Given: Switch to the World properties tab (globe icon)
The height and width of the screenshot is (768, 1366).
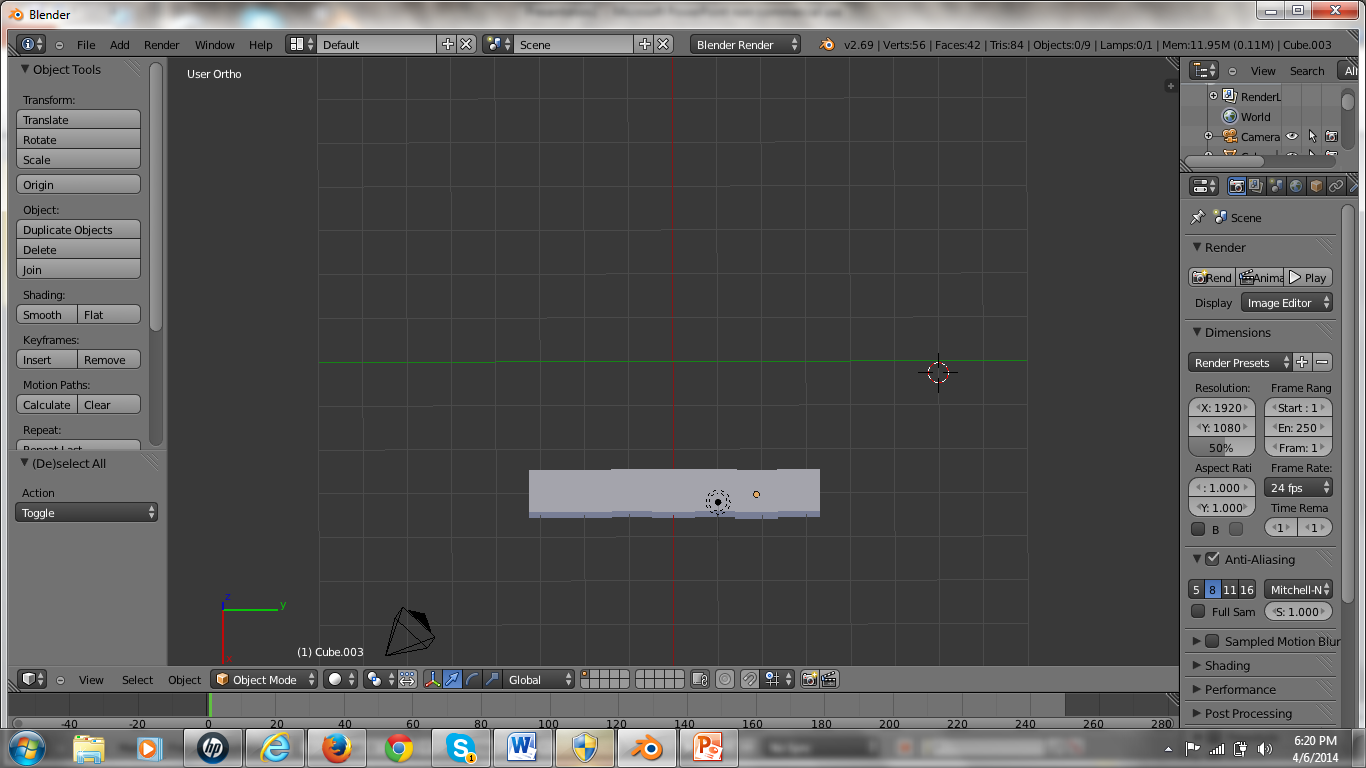Looking at the screenshot, I should pyautogui.click(x=1294, y=185).
